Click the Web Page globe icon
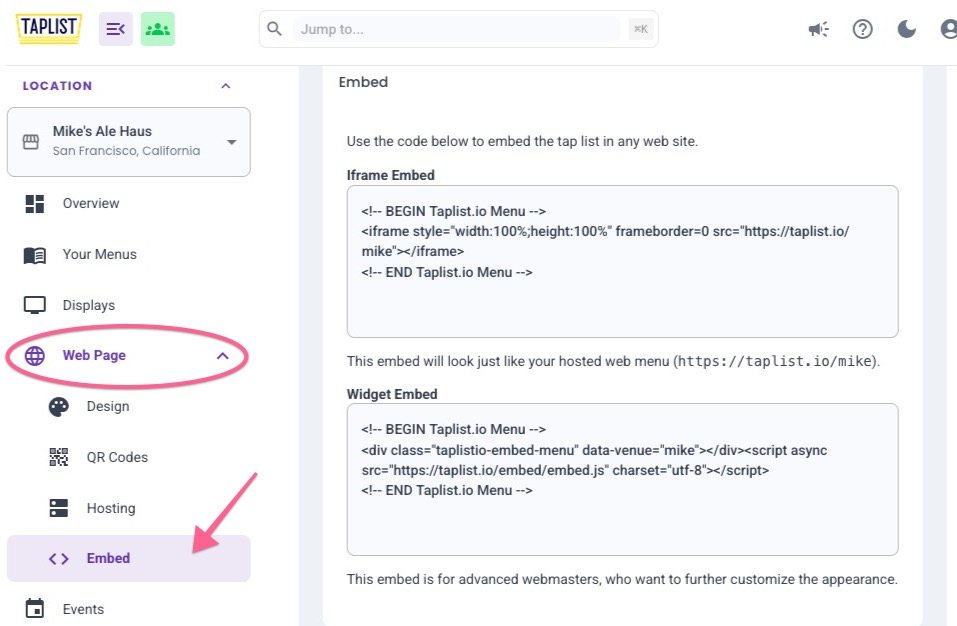 tap(35, 356)
